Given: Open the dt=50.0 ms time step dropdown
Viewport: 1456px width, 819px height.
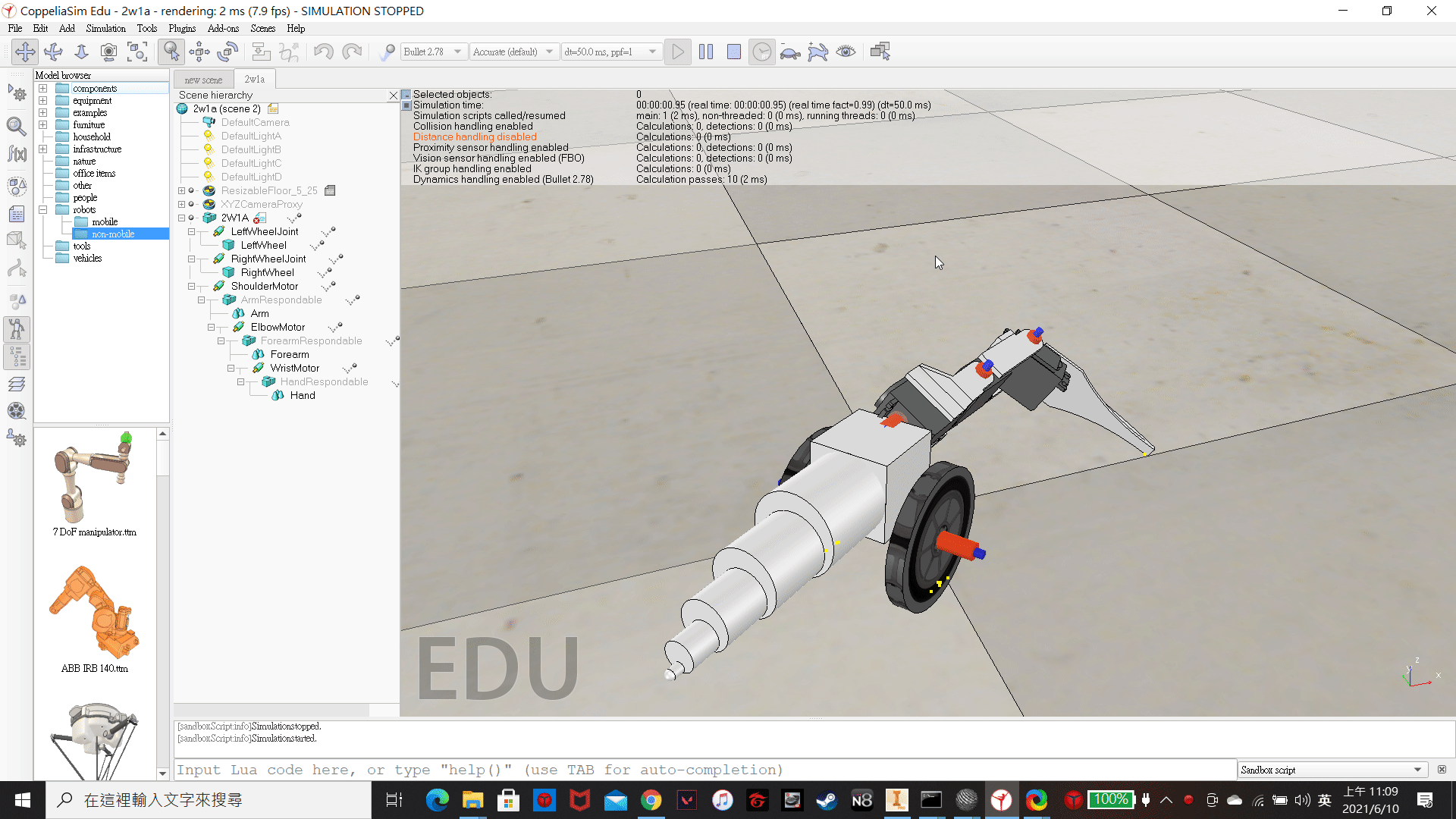Looking at the screenshot, I should (610, 52).
